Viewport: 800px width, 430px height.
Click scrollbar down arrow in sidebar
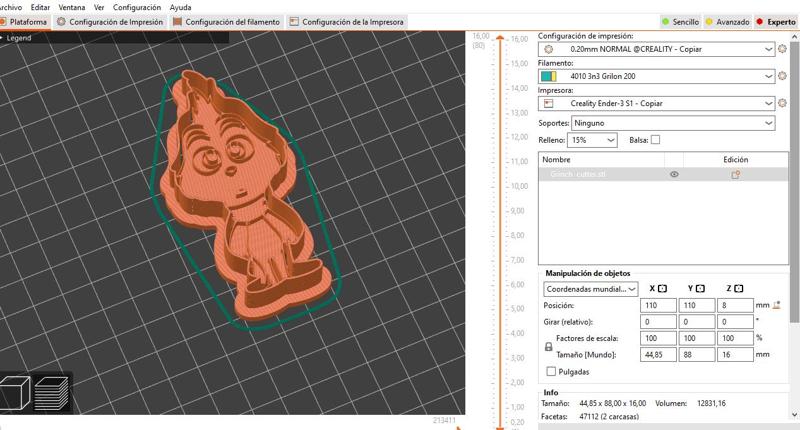pyautogui.click(x=794, y=415)
